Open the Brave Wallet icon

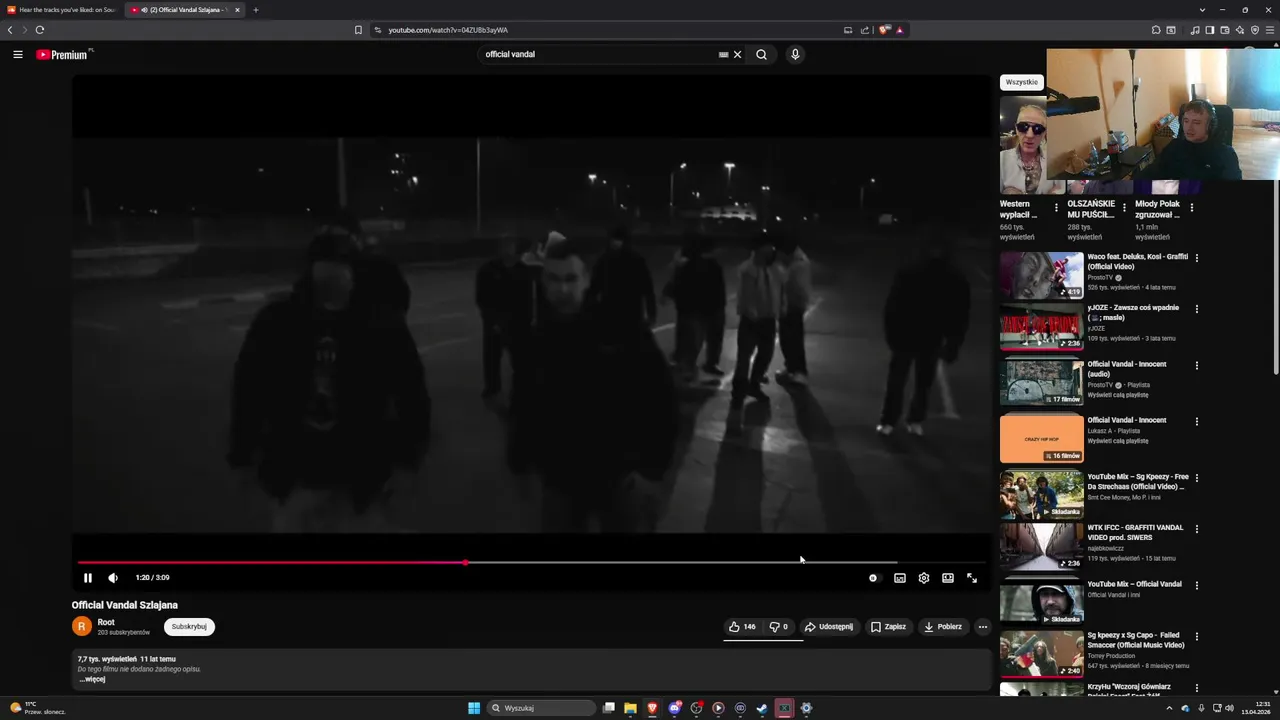[1225, 30]
